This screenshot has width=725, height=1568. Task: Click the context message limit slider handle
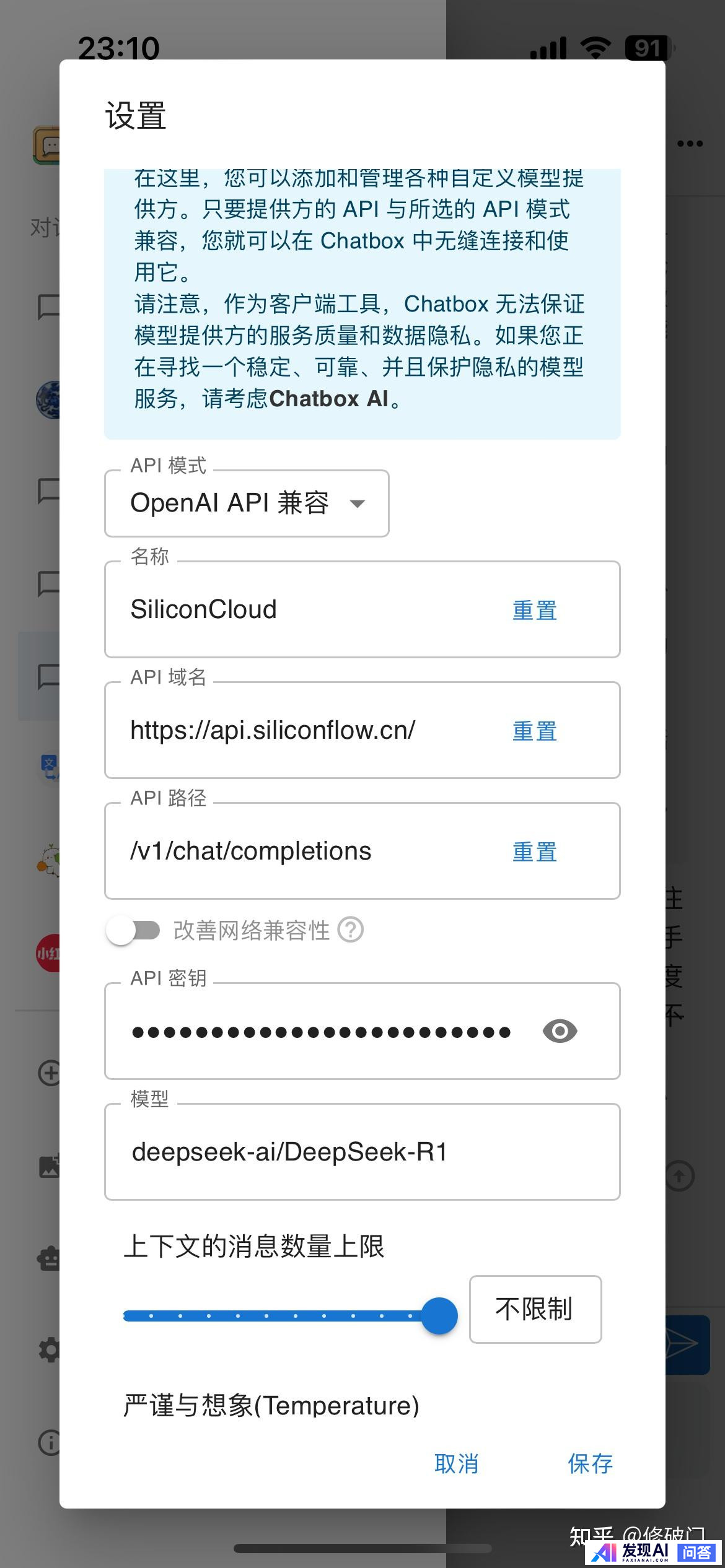tap(439, 1316)
